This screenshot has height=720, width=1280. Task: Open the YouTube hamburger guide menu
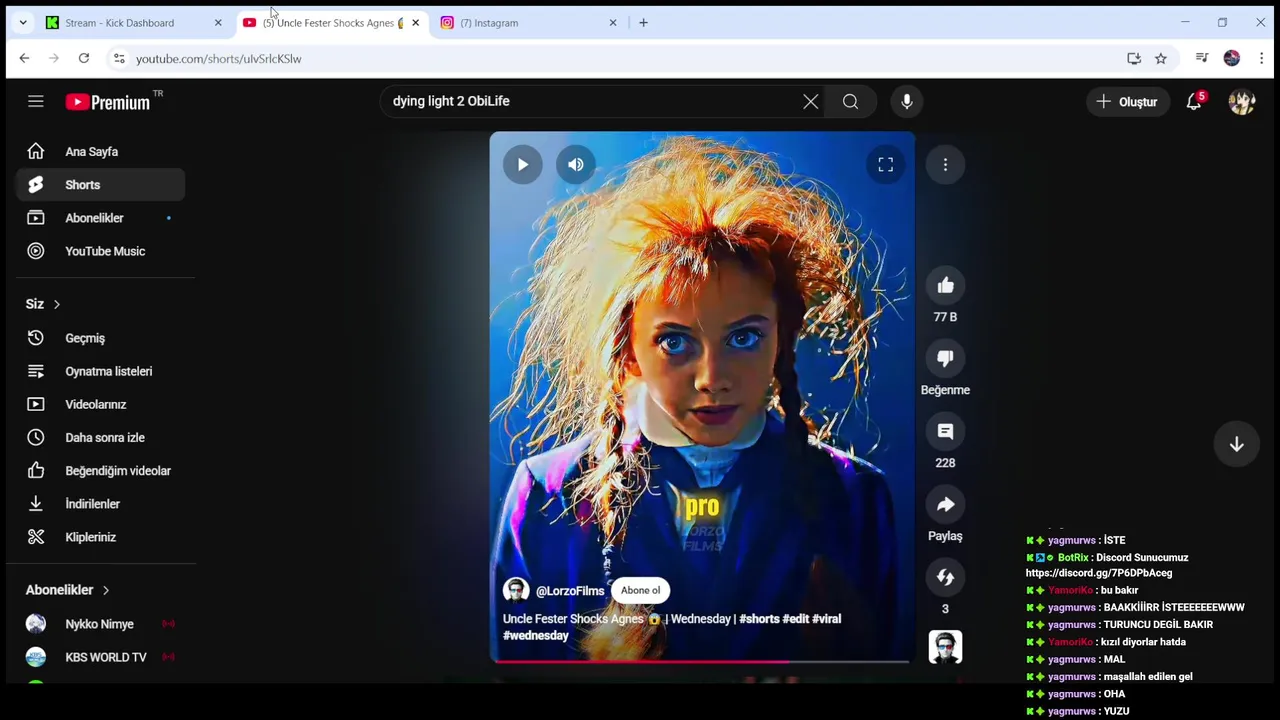point(36,101)
